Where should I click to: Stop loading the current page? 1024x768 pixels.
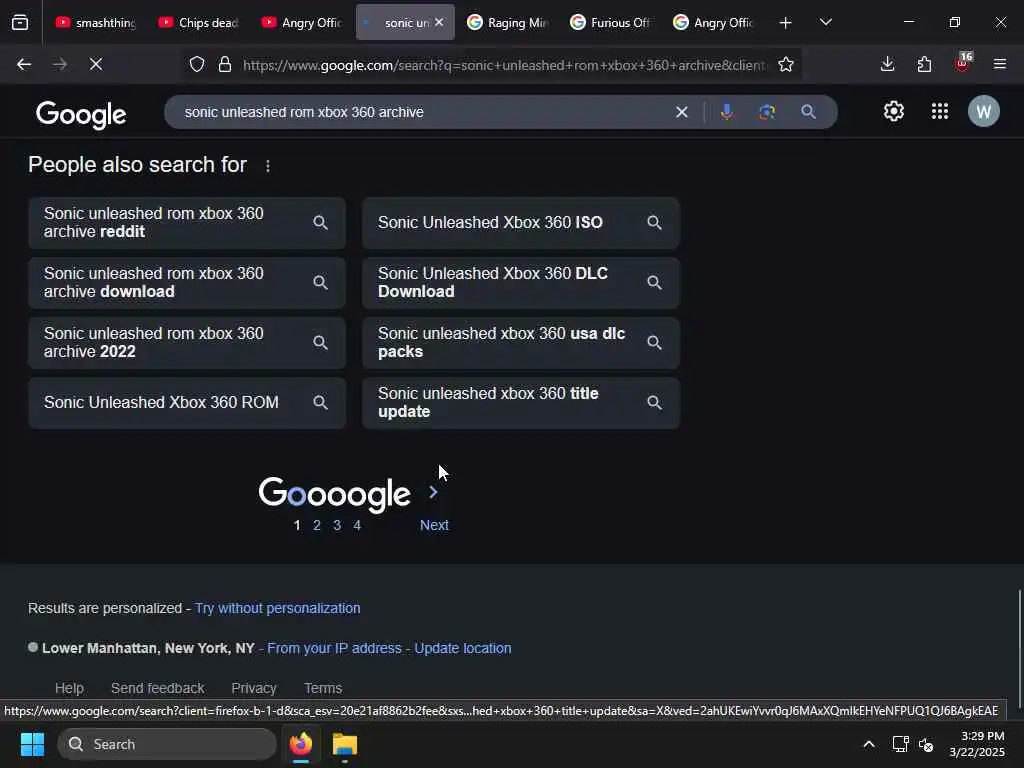coord(95,64)
